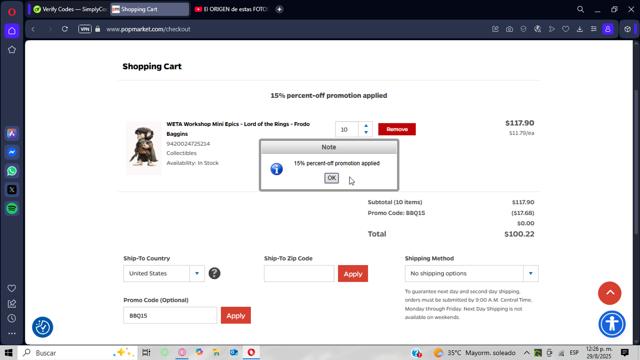
Task: Open the extensions cube icon
Action: coord(627,29)
